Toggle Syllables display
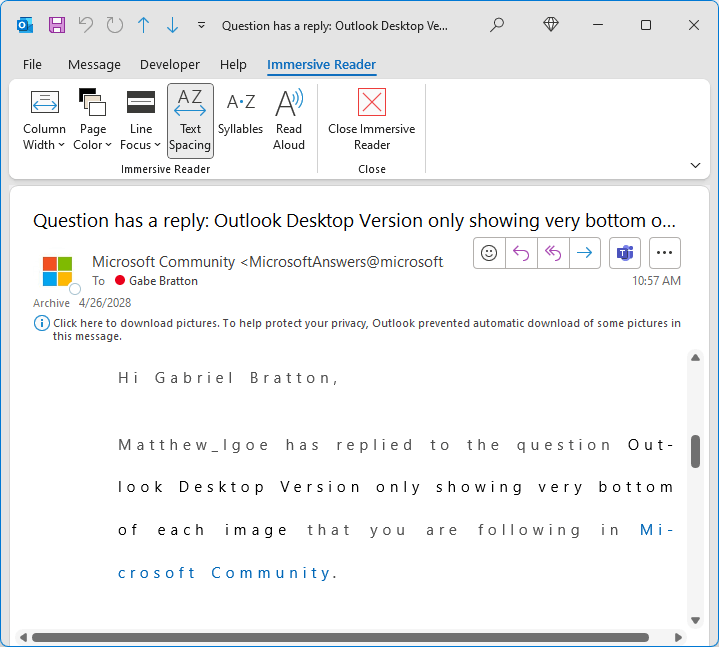The height and width of the screenshot is (647, 719). click(240, 121)
